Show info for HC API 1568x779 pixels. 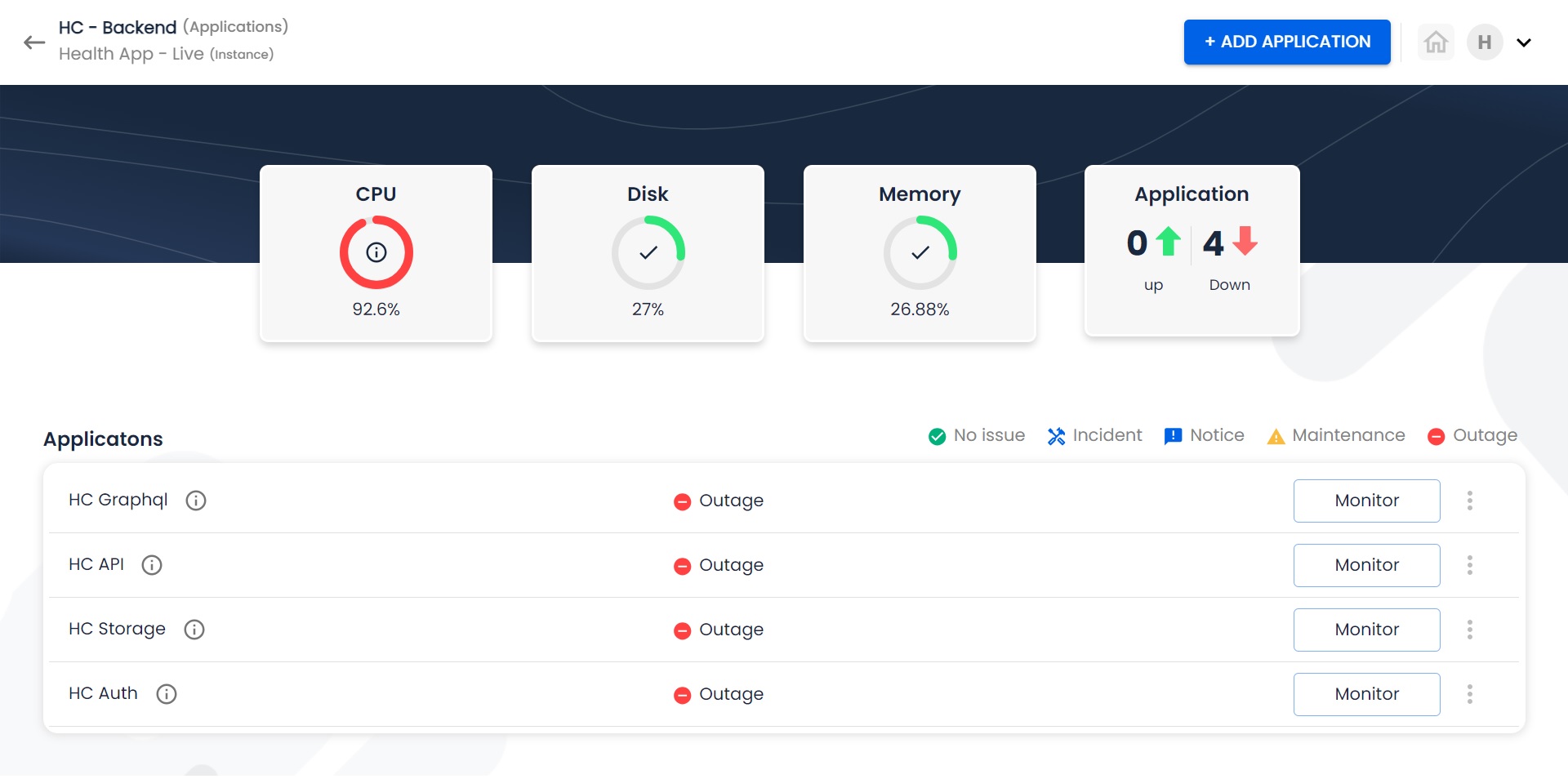[152, 565]
